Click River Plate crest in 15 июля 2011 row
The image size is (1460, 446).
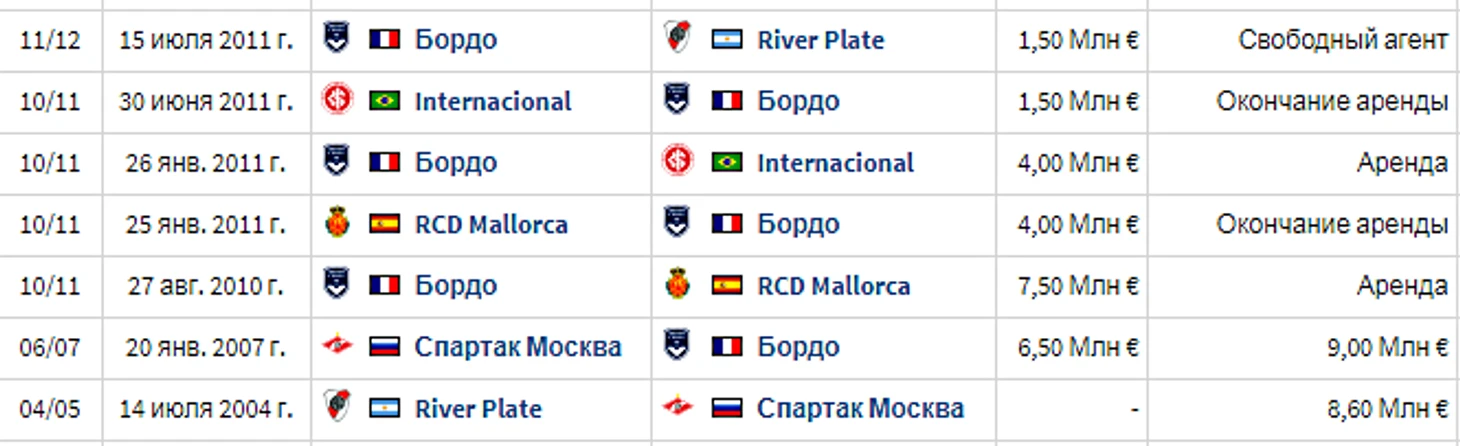(x=677, y=39)
